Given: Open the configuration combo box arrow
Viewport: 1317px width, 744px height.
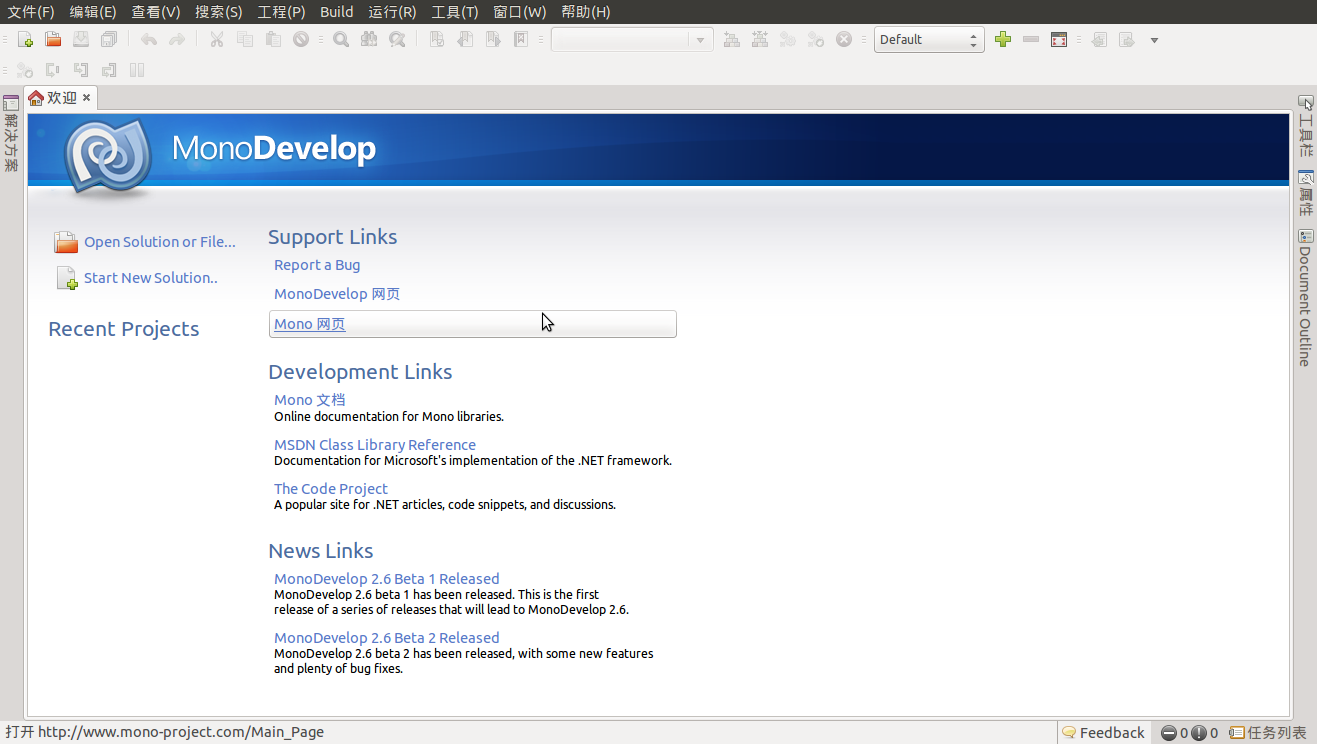Looking at the screenshot, I should (701, 40).
